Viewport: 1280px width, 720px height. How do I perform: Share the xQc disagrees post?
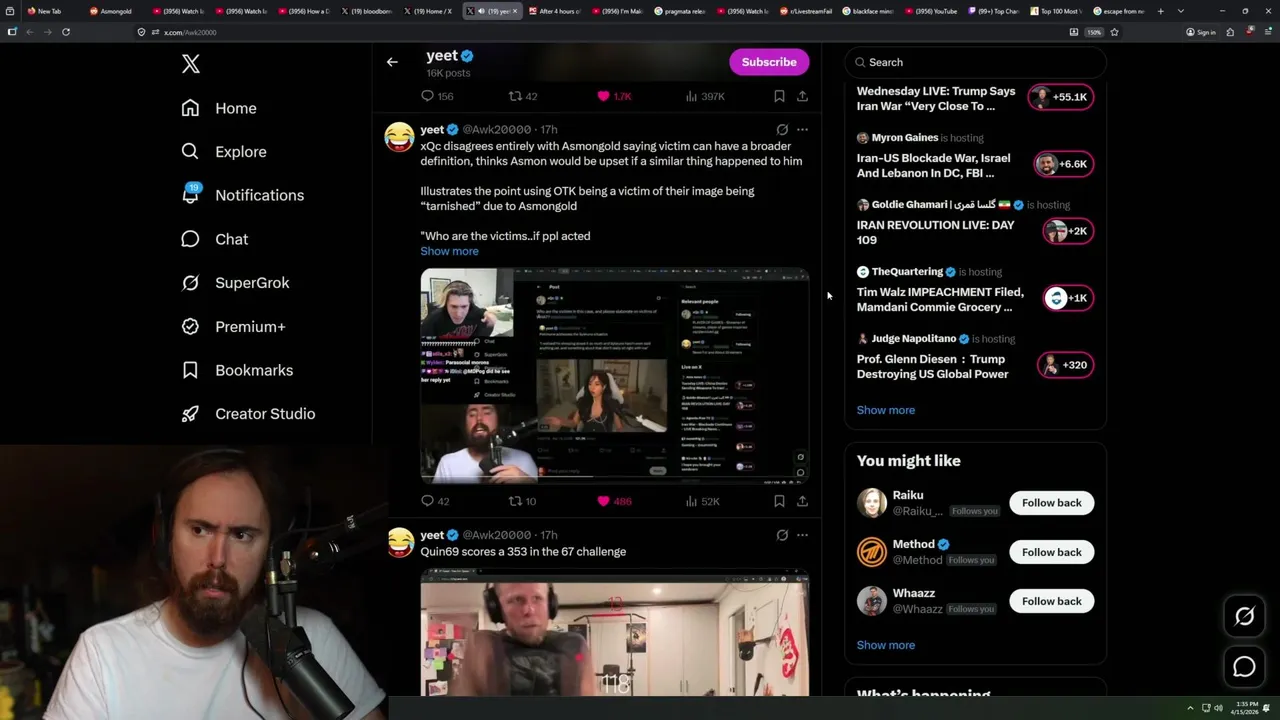pos(802,501)
